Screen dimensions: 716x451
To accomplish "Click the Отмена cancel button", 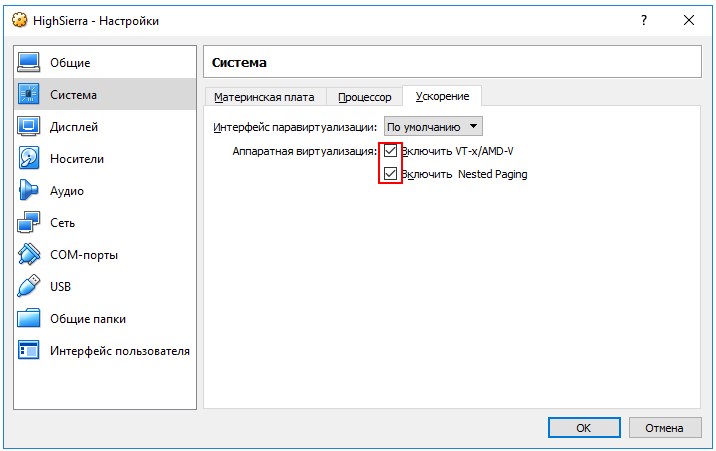I will click(x=664, y=427).
